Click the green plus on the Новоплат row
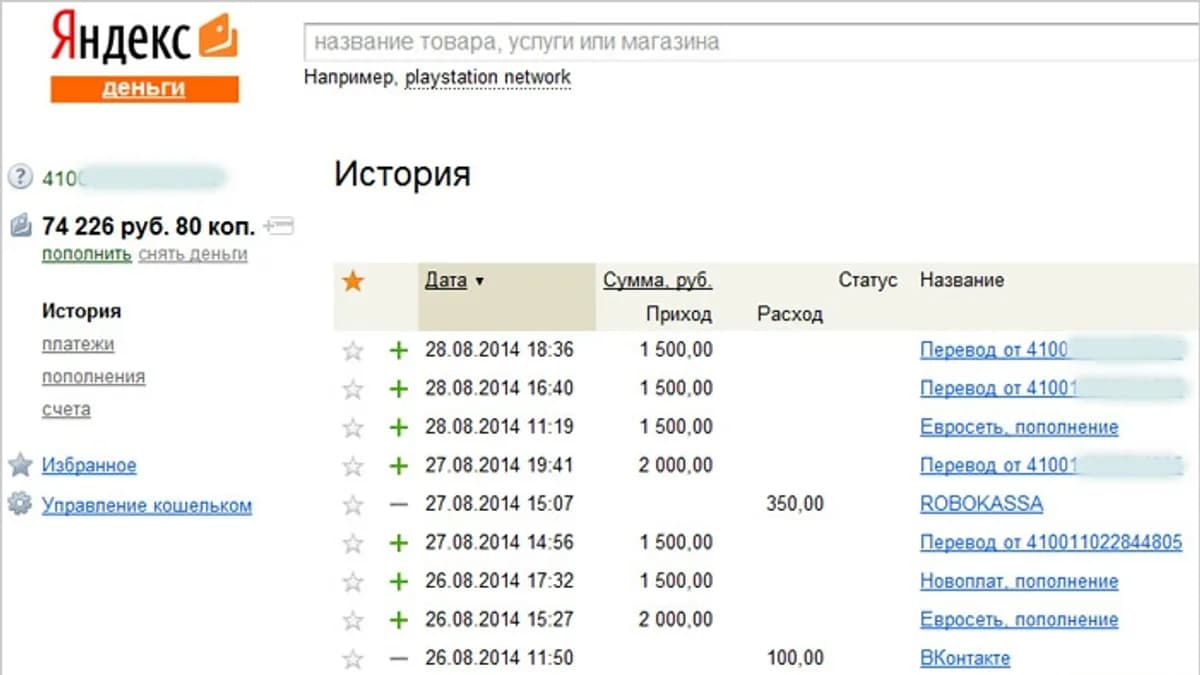 click(x=399, y=582)
